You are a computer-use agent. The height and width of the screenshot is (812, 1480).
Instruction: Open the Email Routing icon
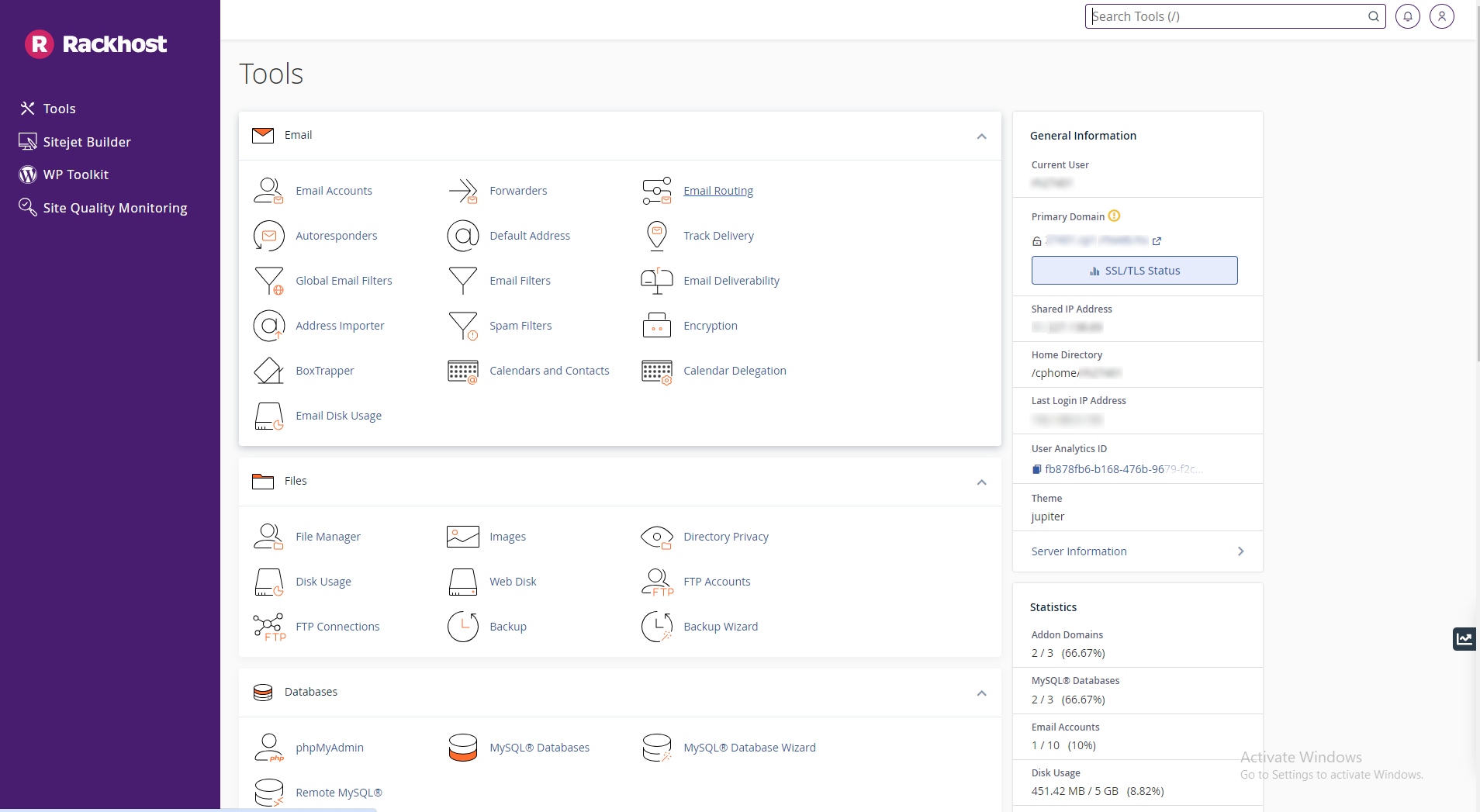tap(657, 191)
